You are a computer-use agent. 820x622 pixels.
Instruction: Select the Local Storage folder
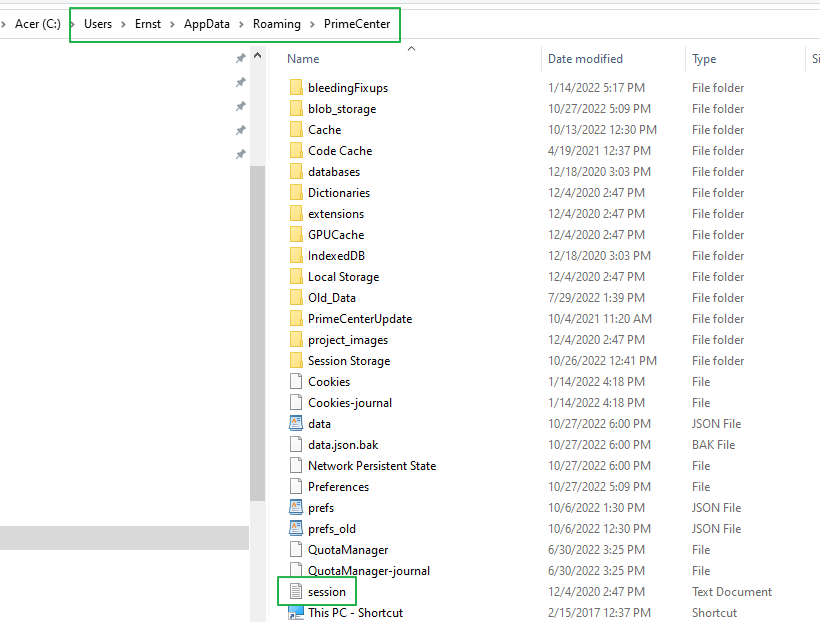[343, 277]
